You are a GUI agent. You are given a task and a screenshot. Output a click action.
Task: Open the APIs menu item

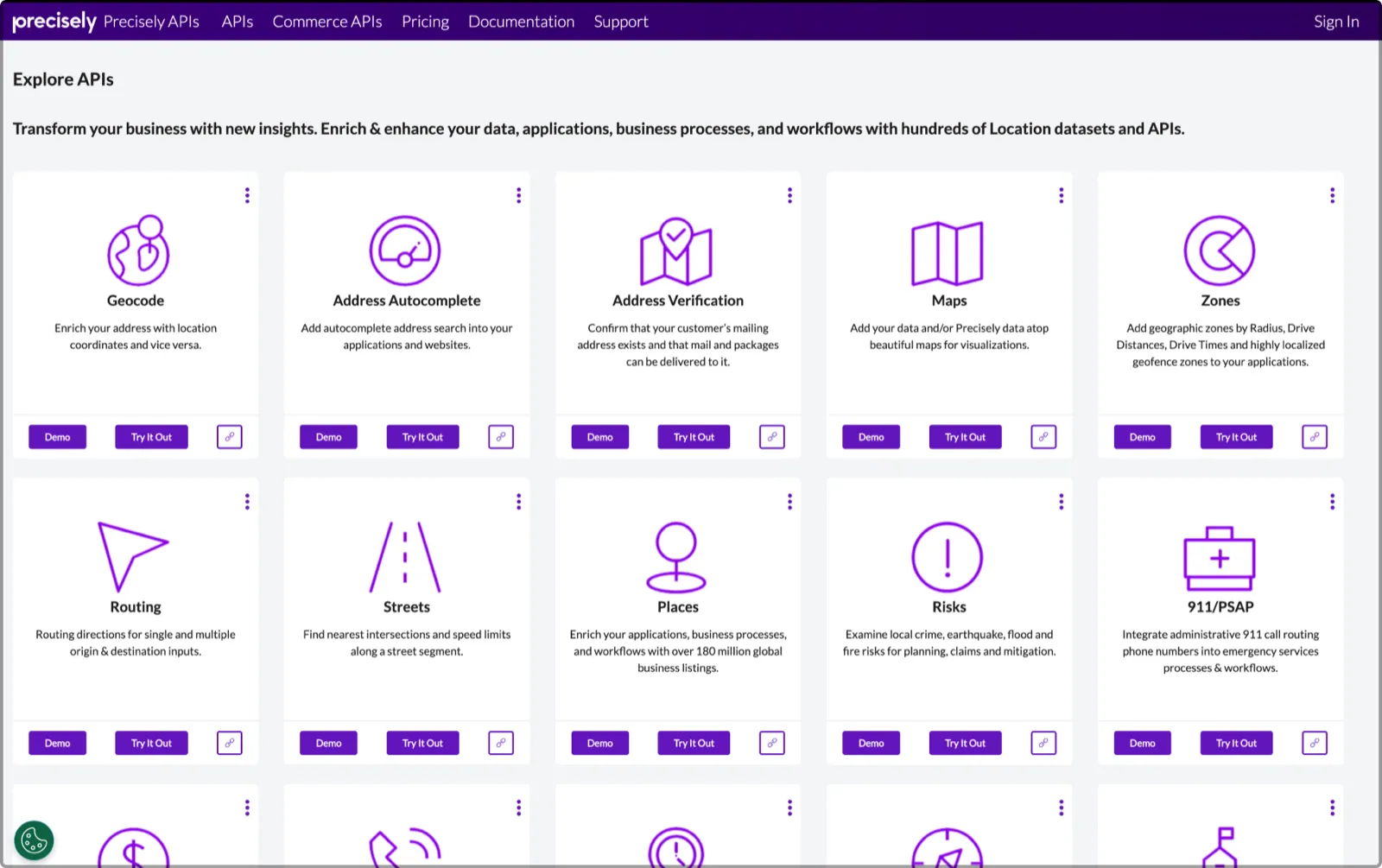[238, 22]
